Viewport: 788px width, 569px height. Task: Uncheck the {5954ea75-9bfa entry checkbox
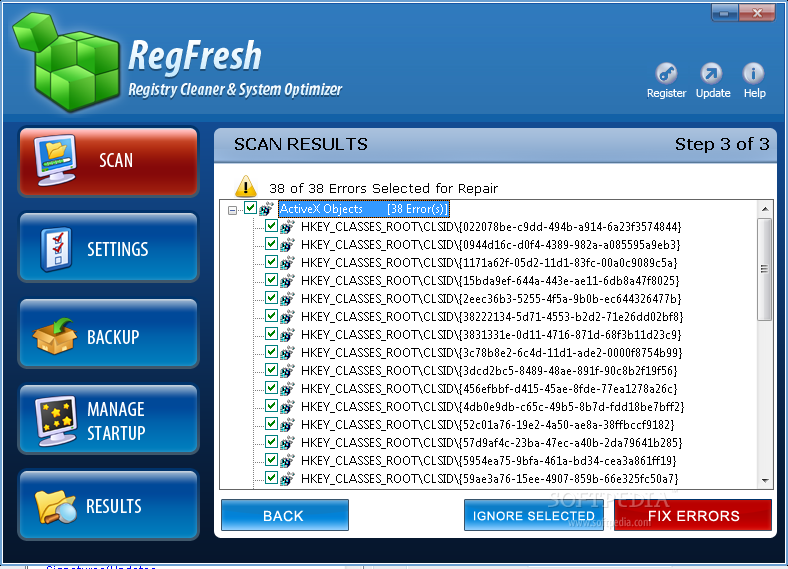(271, 459)
